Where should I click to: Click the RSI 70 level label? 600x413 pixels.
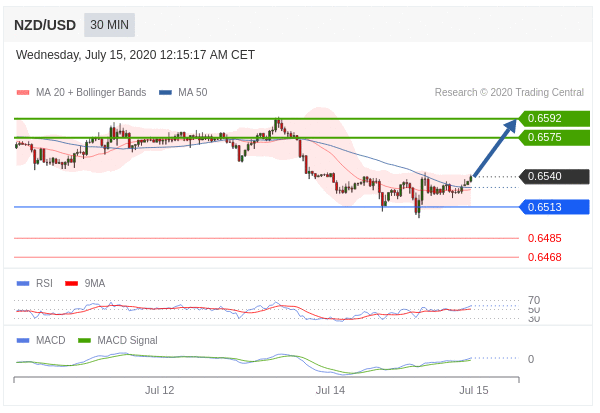point(534,300)
